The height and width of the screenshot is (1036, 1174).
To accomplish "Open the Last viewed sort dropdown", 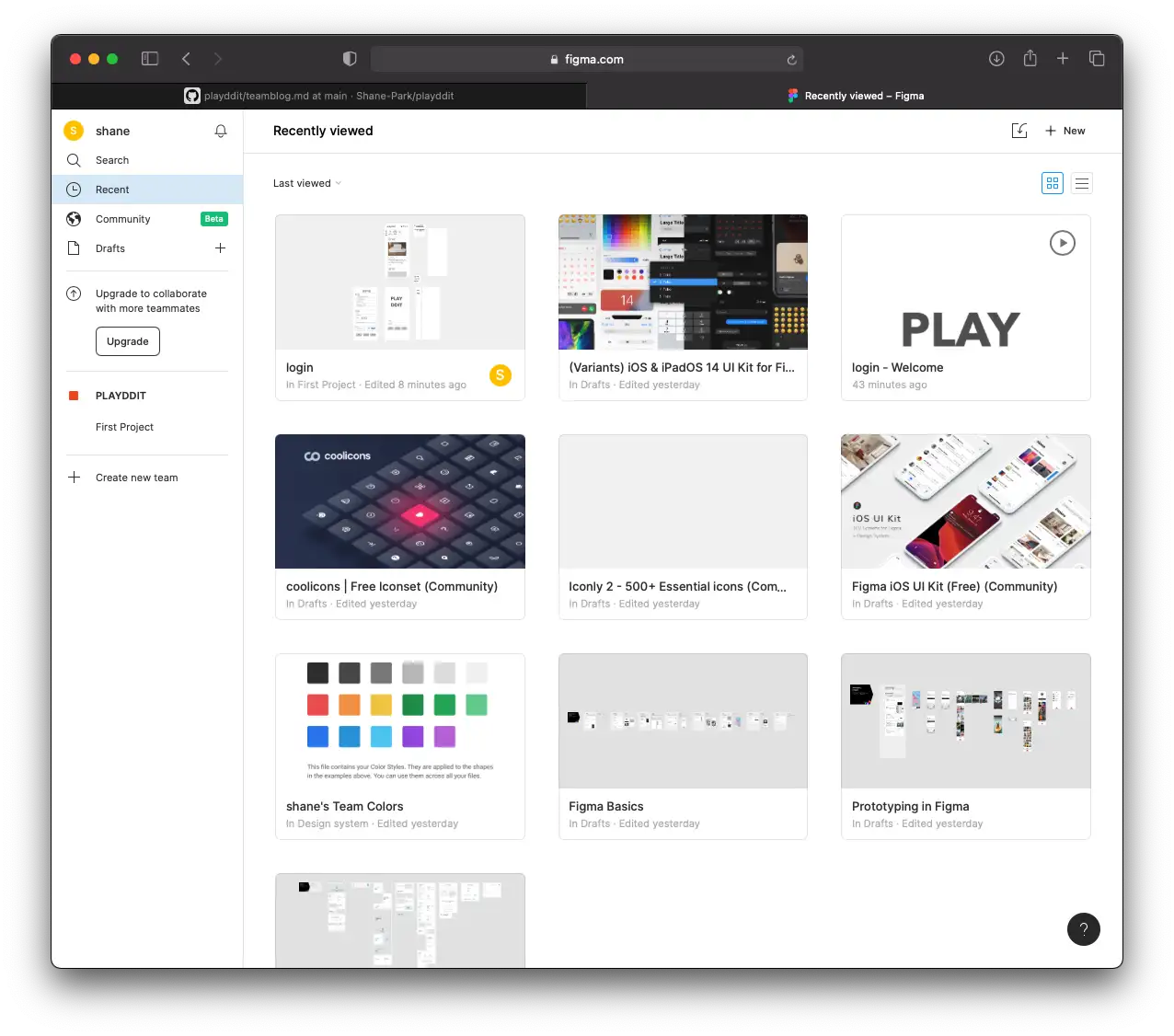I will [307, 183].
